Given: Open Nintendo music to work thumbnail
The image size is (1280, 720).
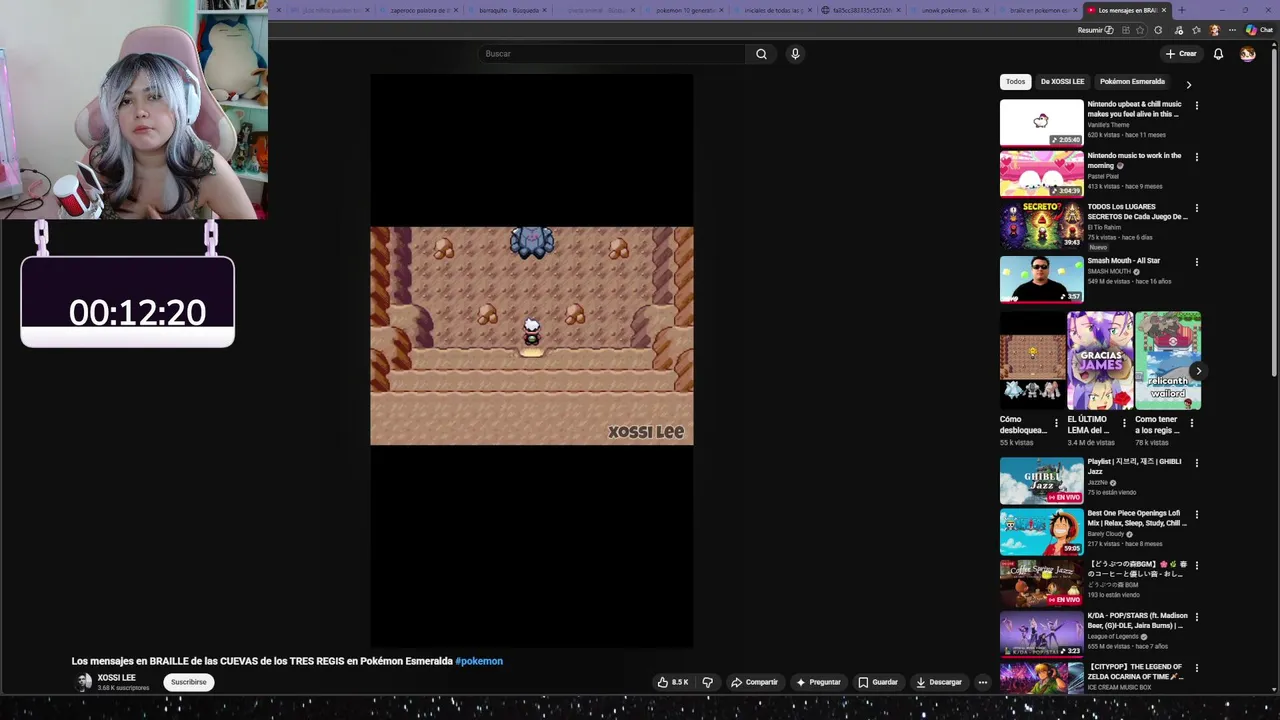Looking at the screenshot, I should [1041, 174].
